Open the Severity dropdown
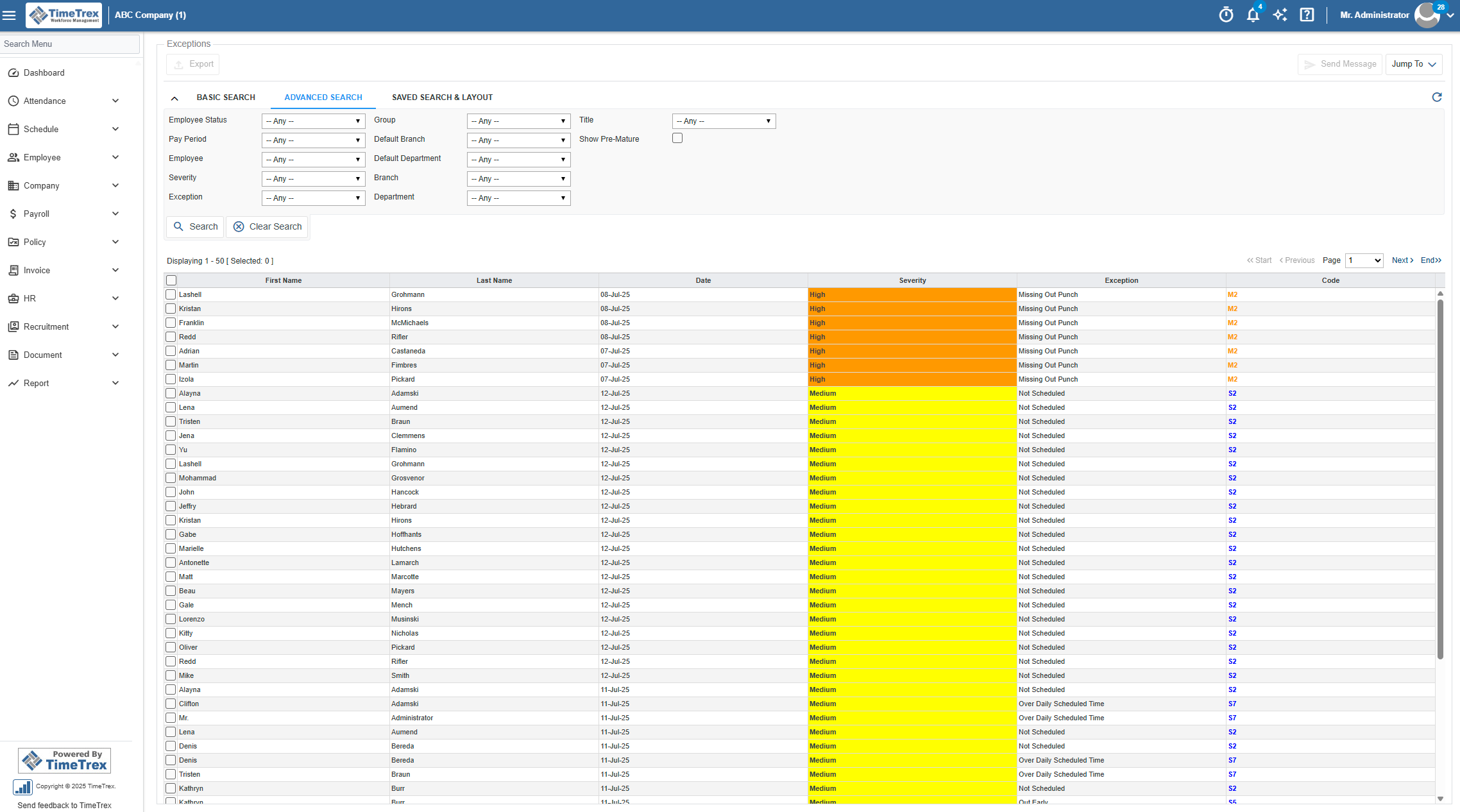This screenshot has width=1460, height=812. (313, 178)
